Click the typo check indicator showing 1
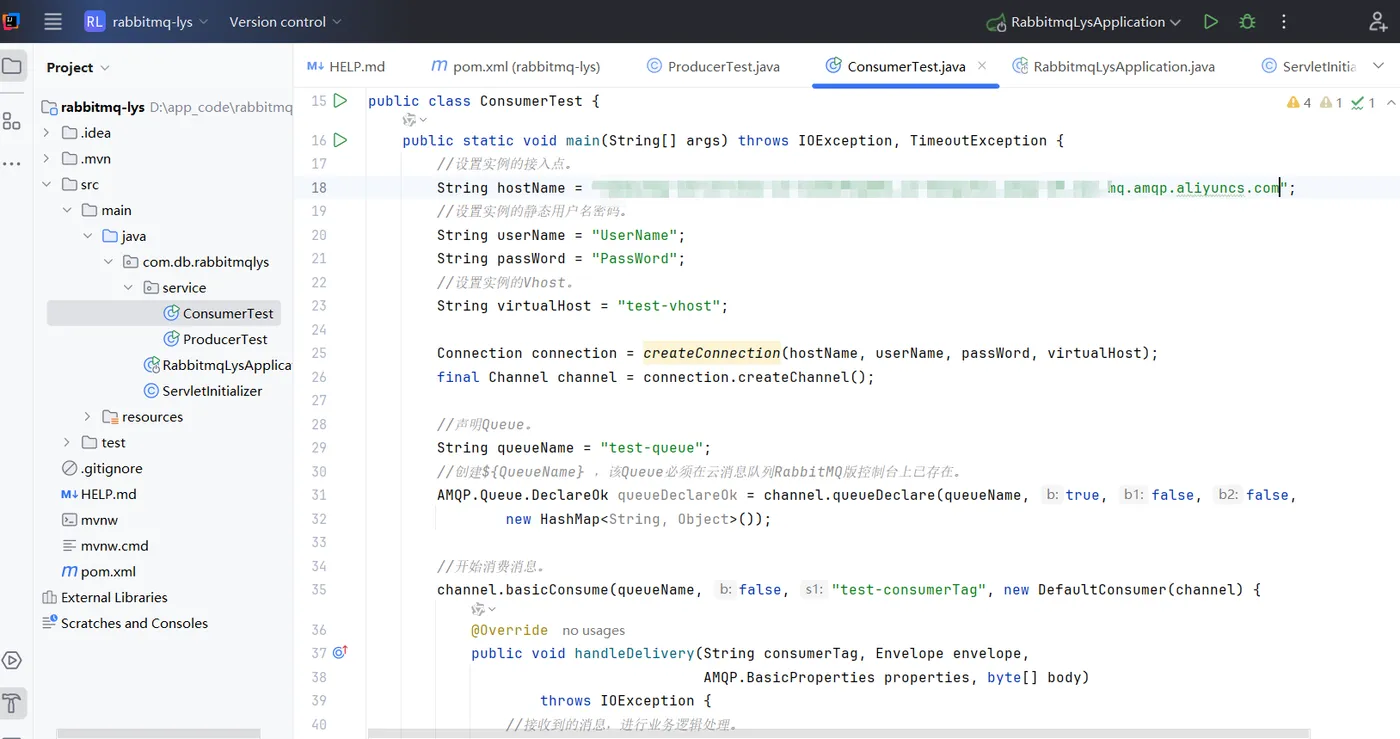Image resolution: width=1400 pixels, height=739 pixels. point(1362,102)
